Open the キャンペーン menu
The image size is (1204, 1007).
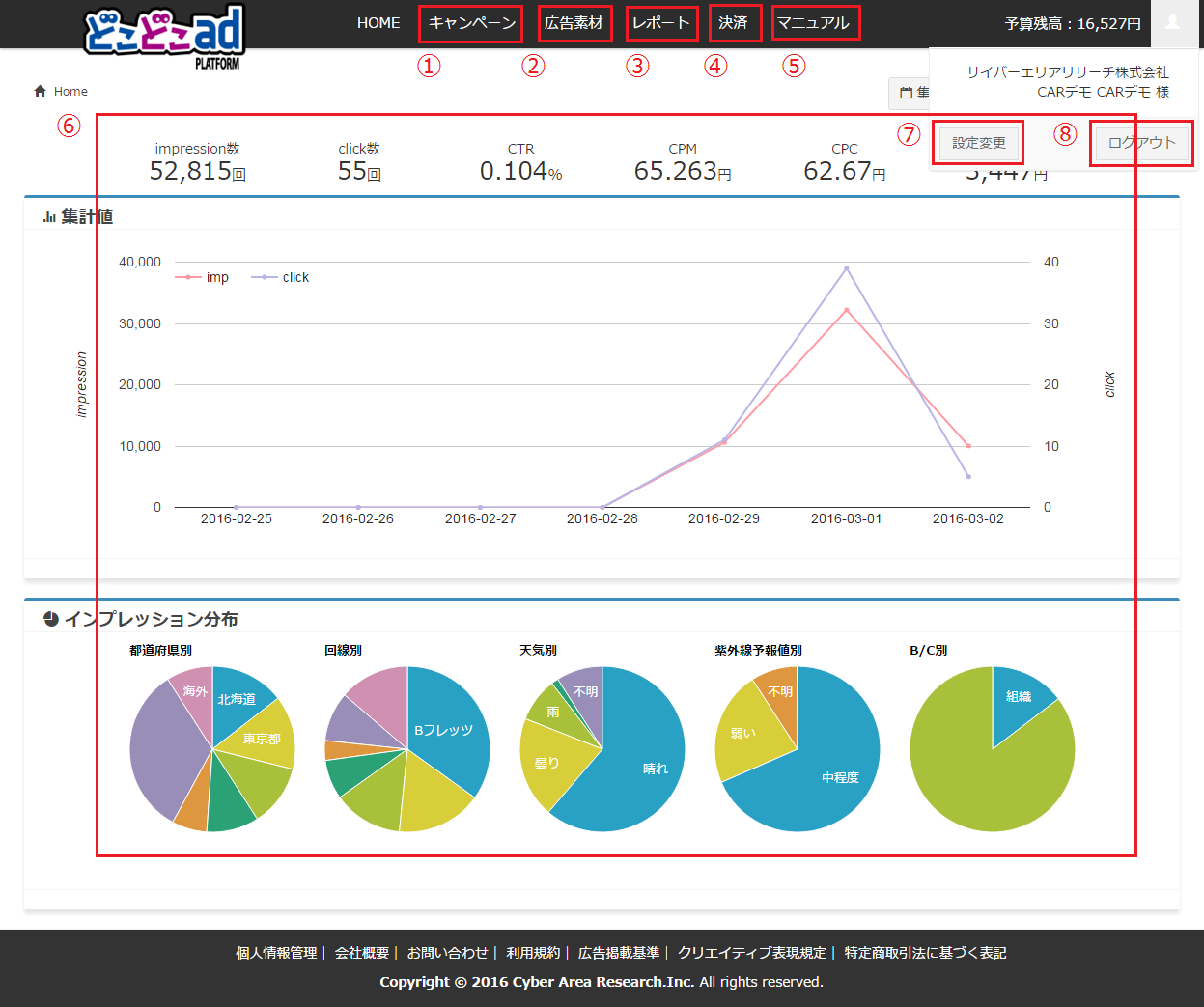tap(471, 23)
